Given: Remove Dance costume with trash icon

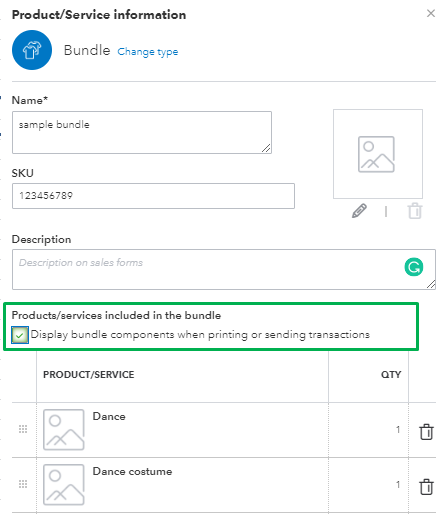Looking at the screenshot, I should [x=426, y=487].
